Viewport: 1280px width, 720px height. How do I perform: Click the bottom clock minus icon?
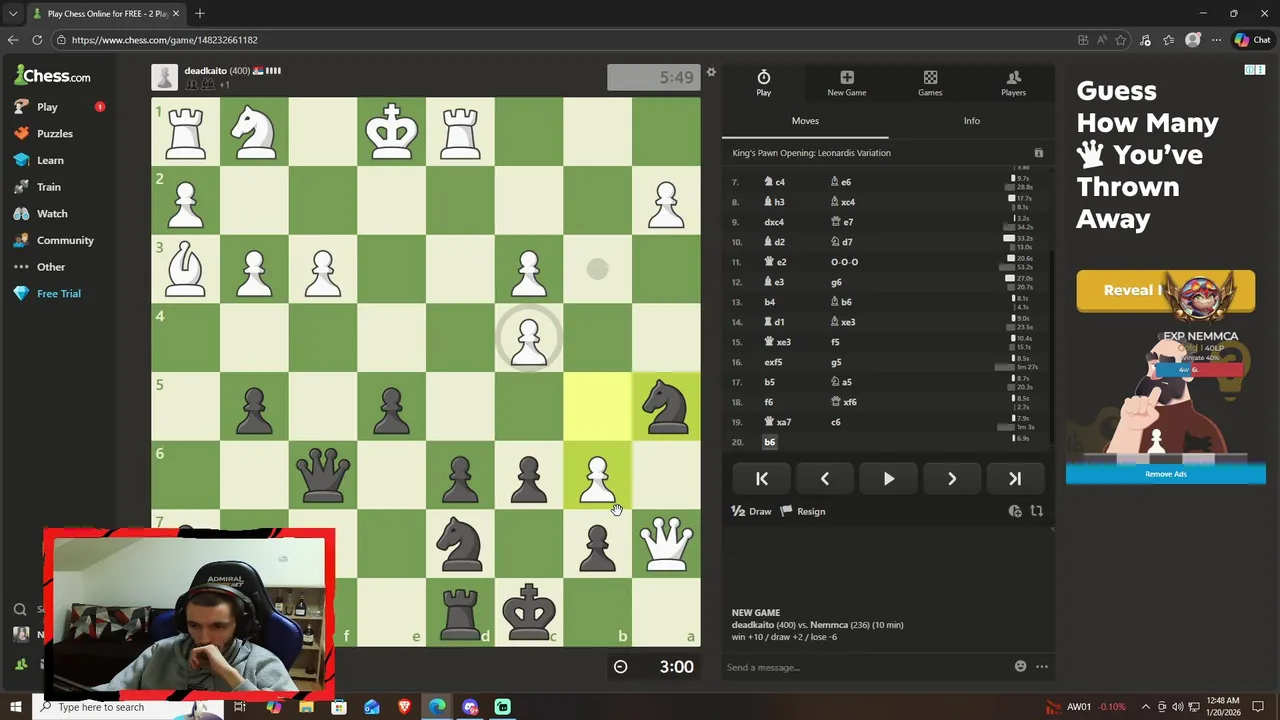[x=620, y=667]
